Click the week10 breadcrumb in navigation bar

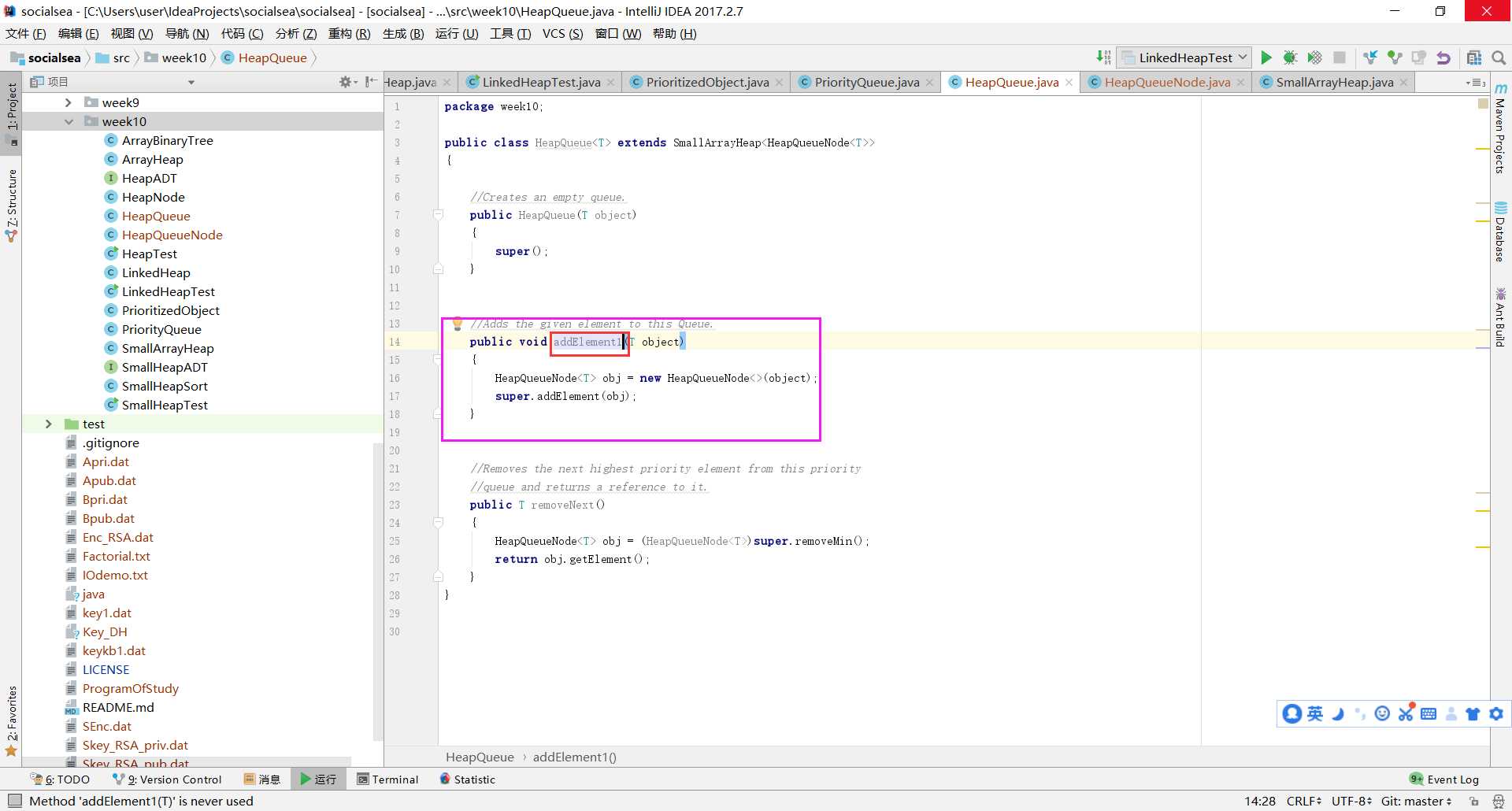pyautogui.click(x=175, y=57)
